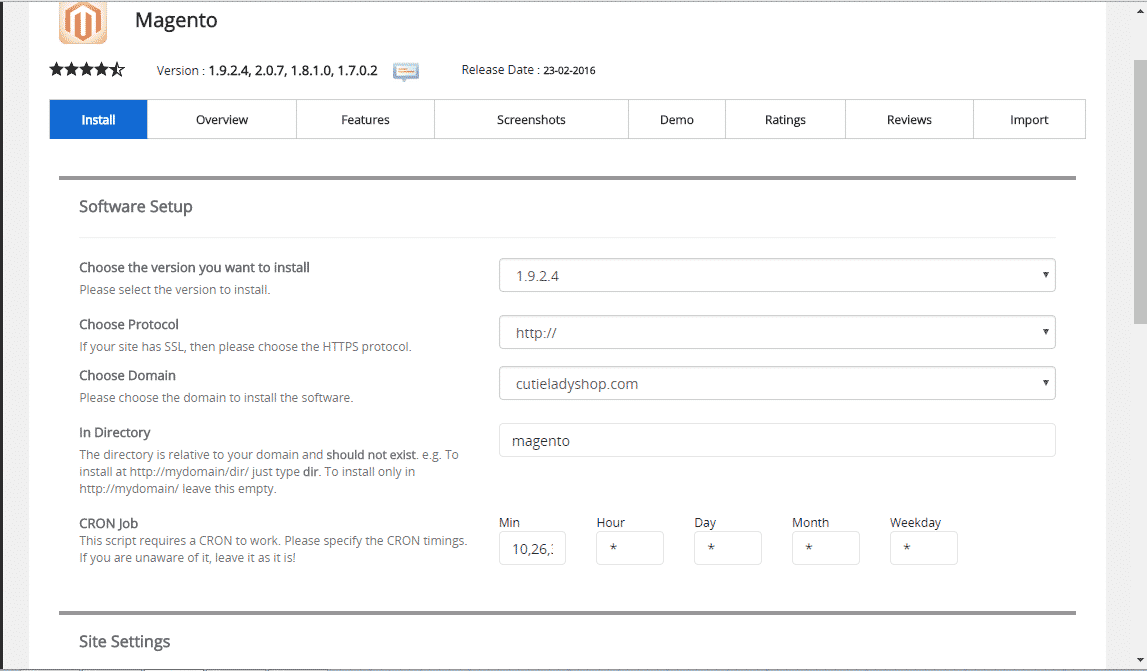Select the Install tab

[x=98, y=119]
